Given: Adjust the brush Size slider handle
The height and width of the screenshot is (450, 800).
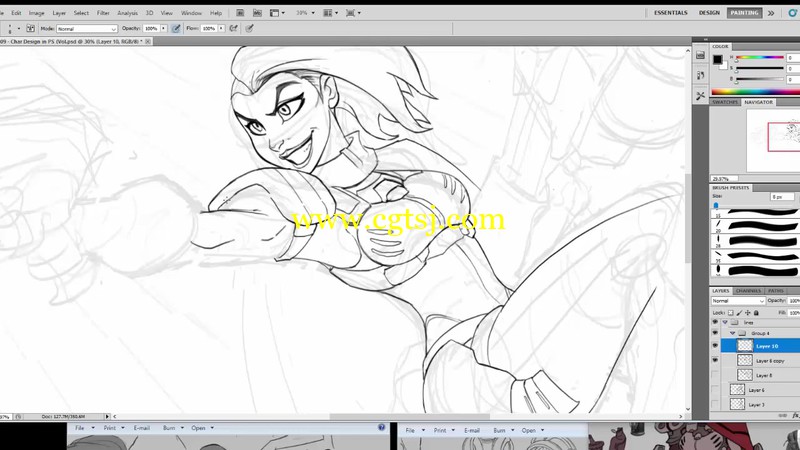Looking at the screenshot, I should (716, 205).
